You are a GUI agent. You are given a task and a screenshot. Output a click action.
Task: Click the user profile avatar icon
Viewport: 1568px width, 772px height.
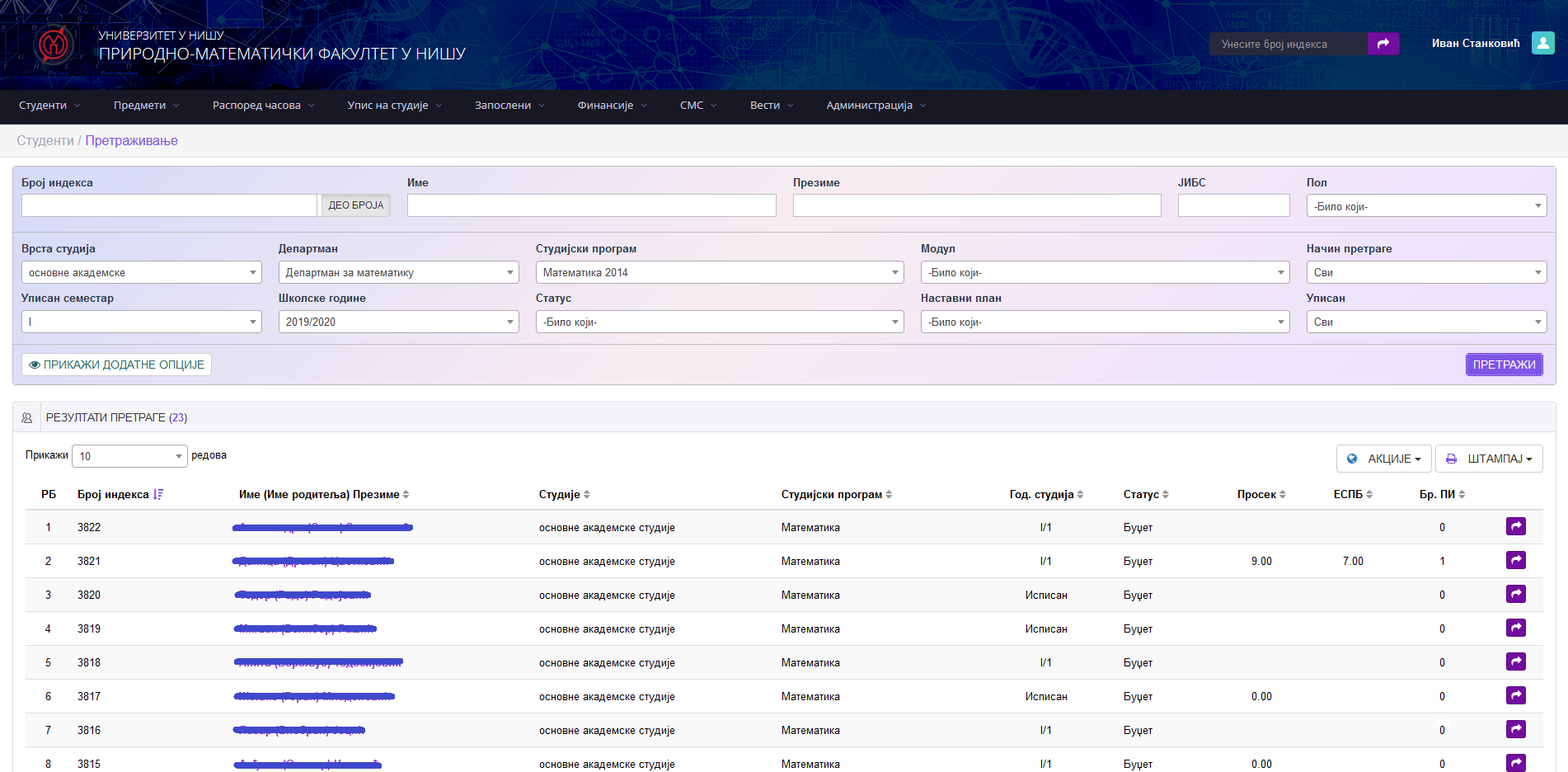1542,44
